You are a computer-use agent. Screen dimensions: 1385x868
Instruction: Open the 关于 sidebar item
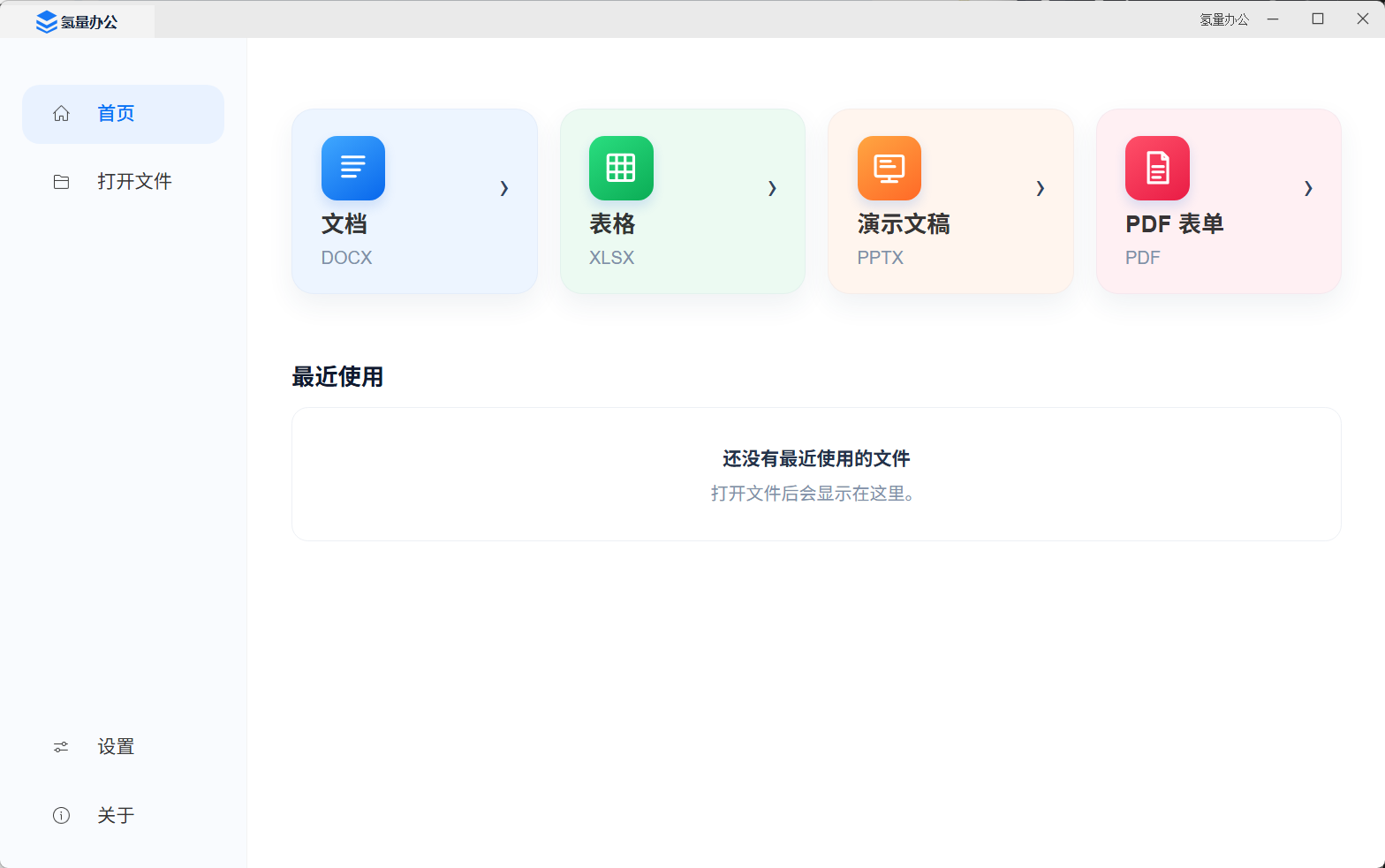pos(123,815)
